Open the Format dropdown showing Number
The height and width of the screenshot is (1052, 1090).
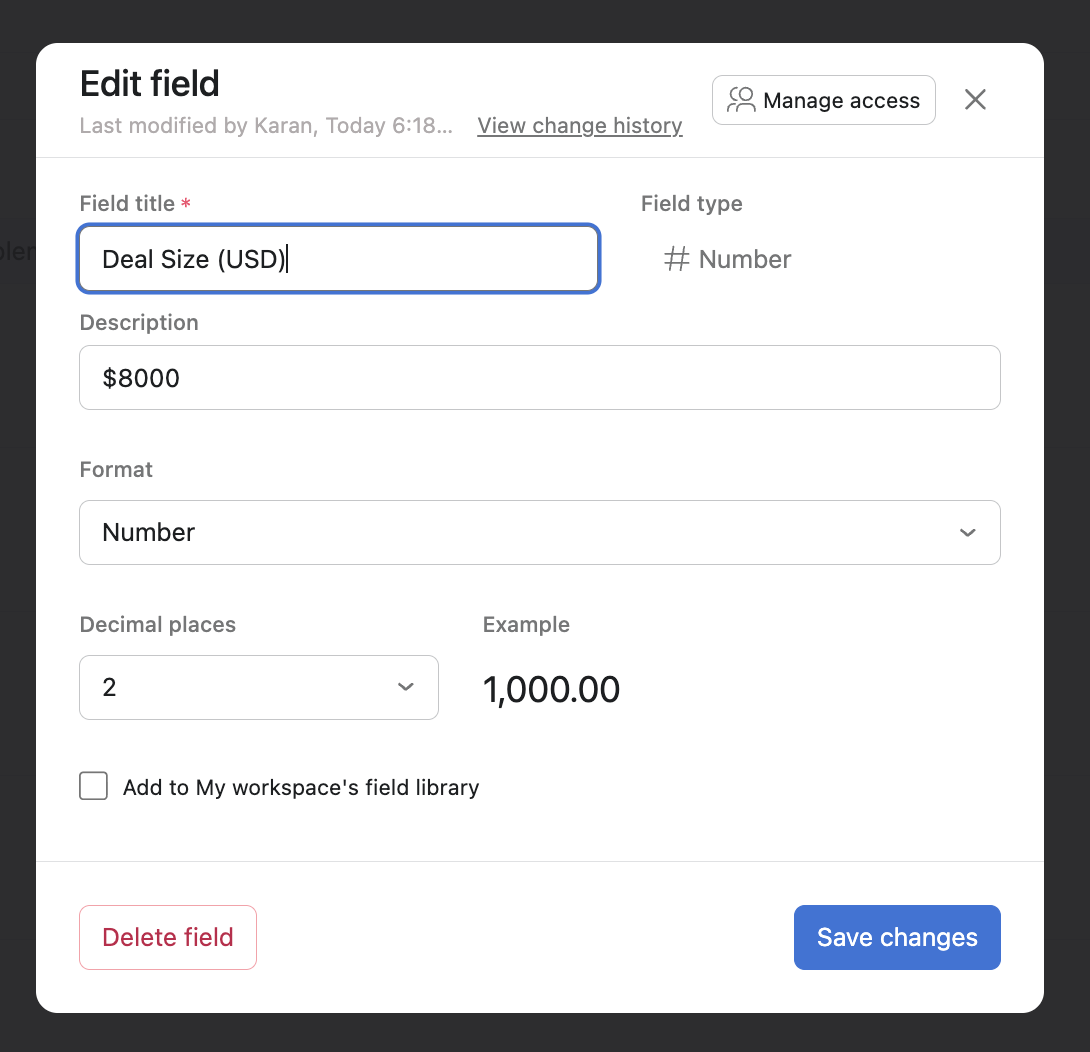click(540, 532)
